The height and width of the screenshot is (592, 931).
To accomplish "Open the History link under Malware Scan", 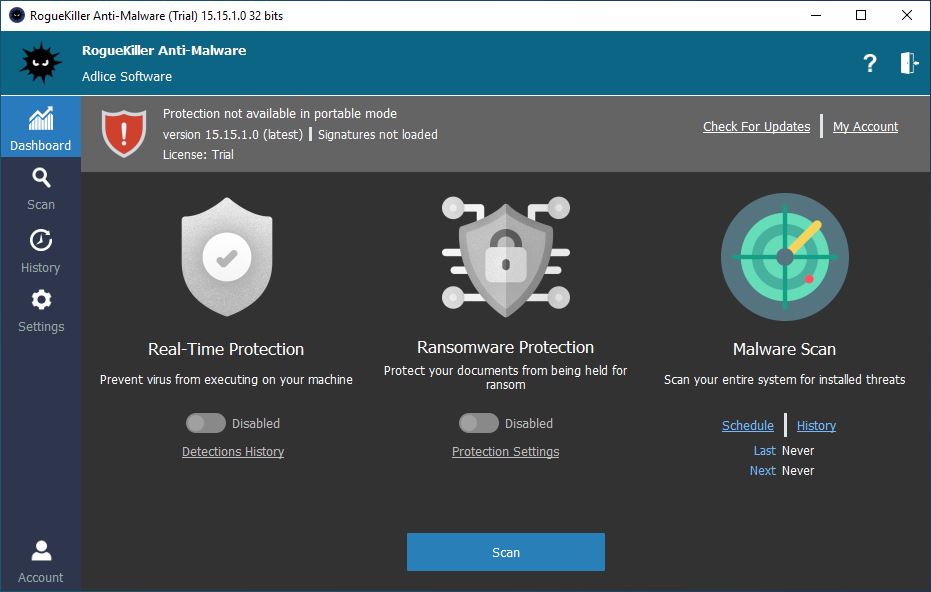I will click(x=816, y=426).
